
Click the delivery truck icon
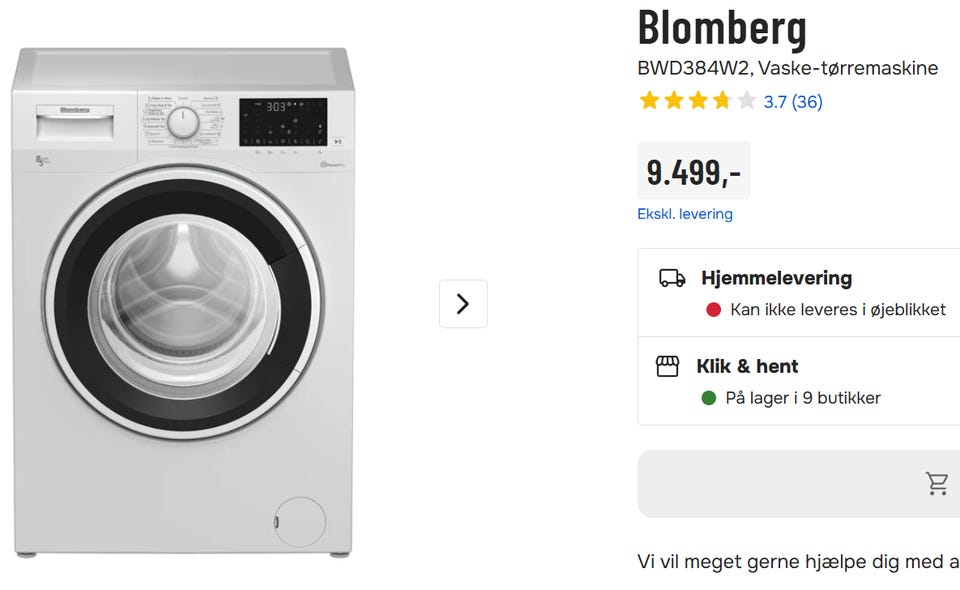pyautogui.click(x=672, y=278)
